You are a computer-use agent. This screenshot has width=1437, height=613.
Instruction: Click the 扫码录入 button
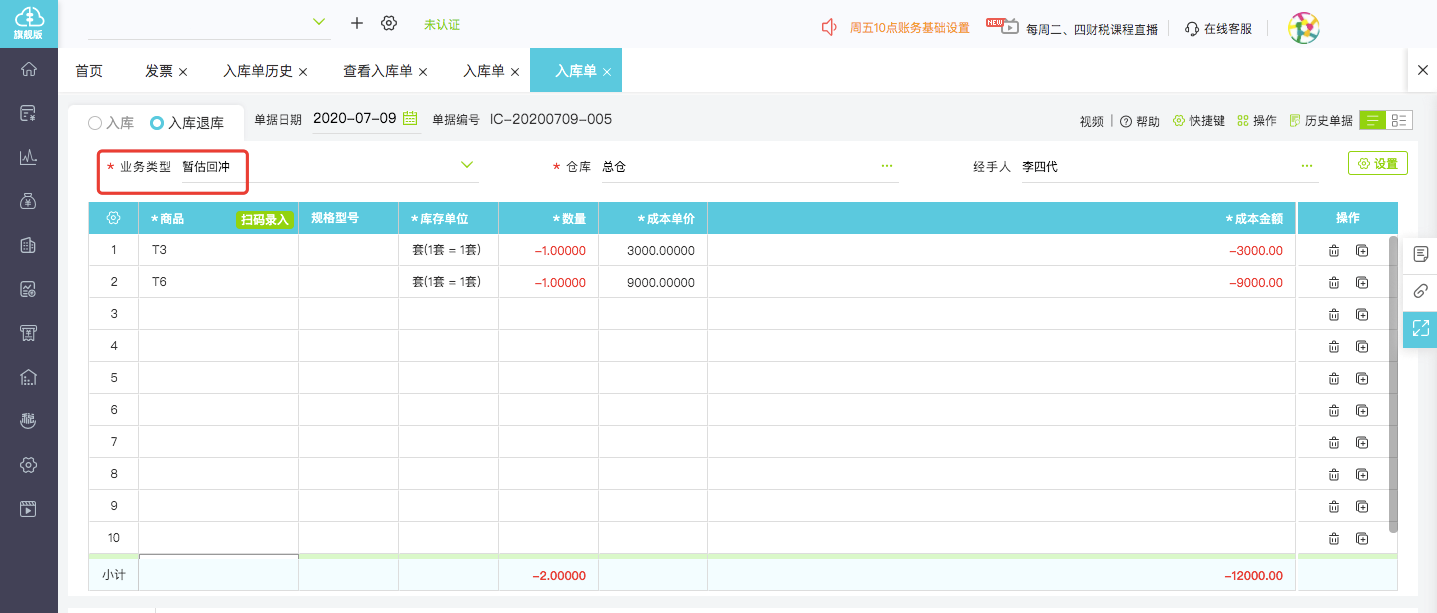tap(265, 220)
